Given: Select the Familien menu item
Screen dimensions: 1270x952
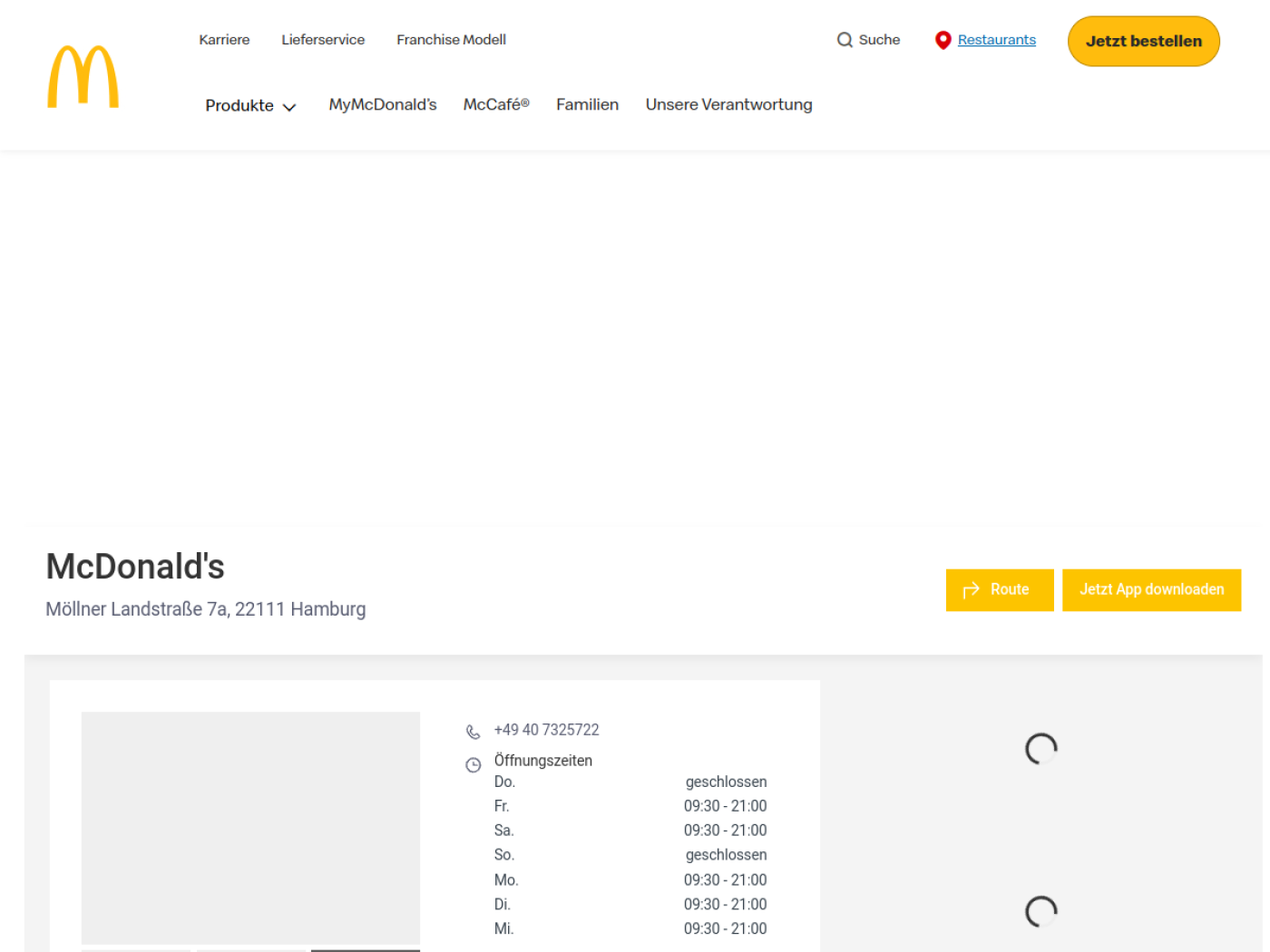Looking at the screenshot, I should (x=588, y=105).
